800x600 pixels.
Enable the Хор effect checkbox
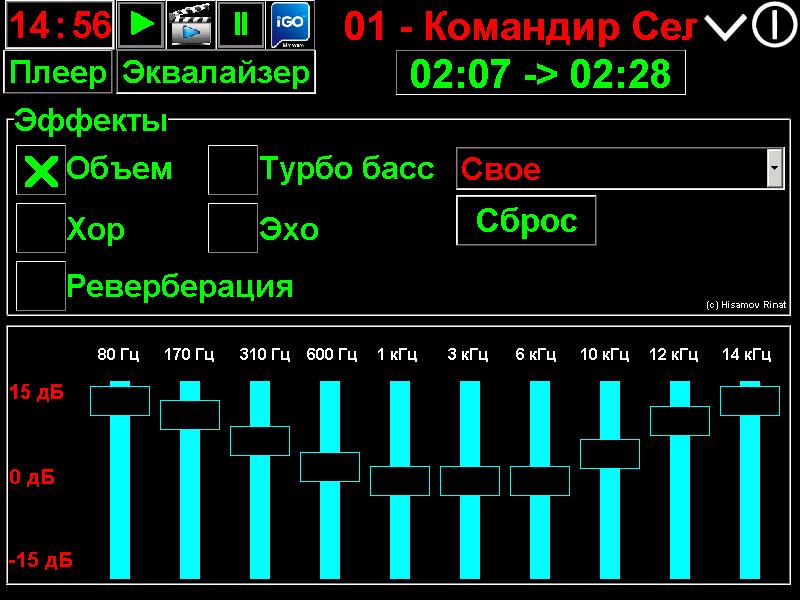click(x=41, y=228)
